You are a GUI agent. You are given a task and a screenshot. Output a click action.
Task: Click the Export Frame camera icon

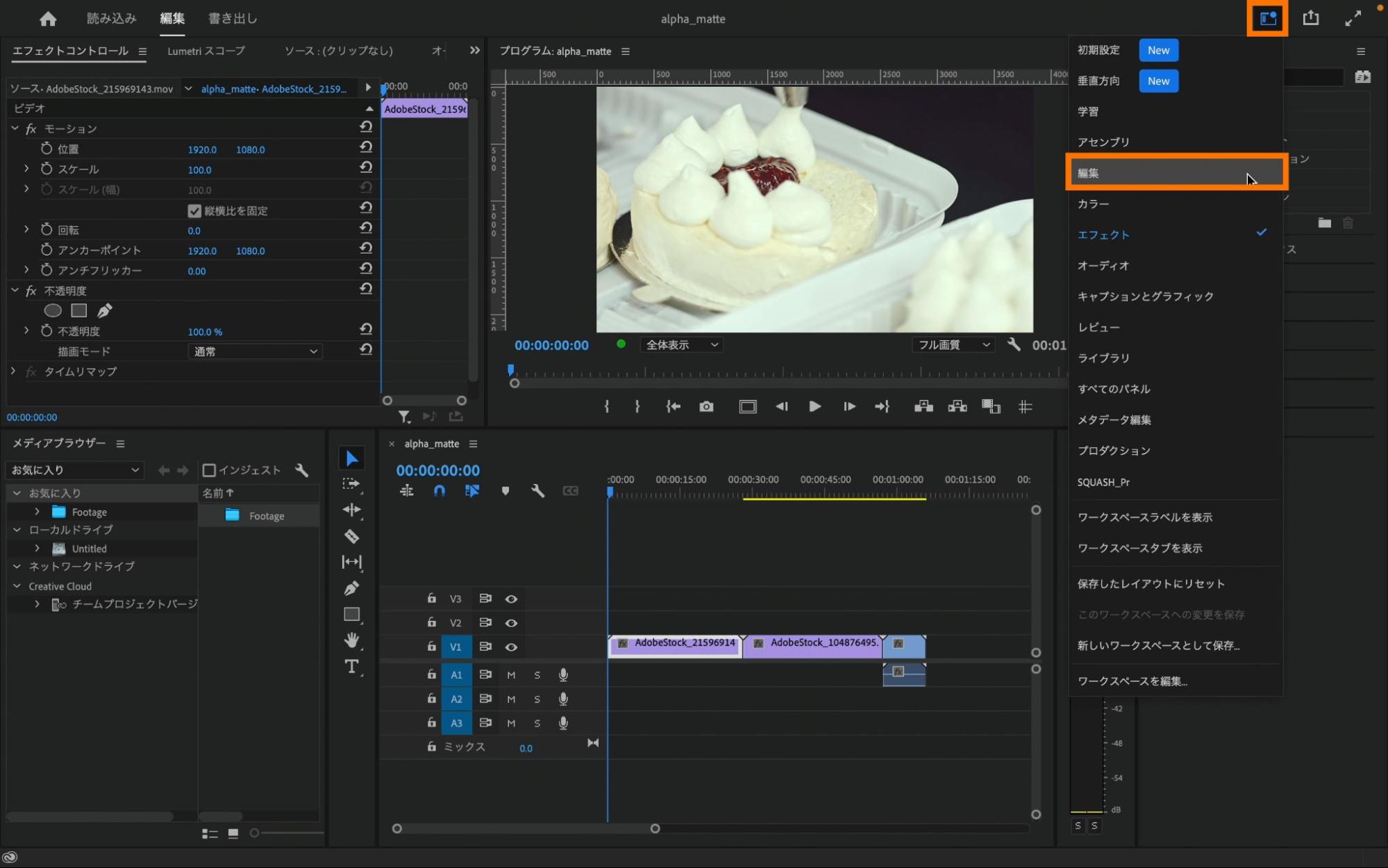click(706, 407)
